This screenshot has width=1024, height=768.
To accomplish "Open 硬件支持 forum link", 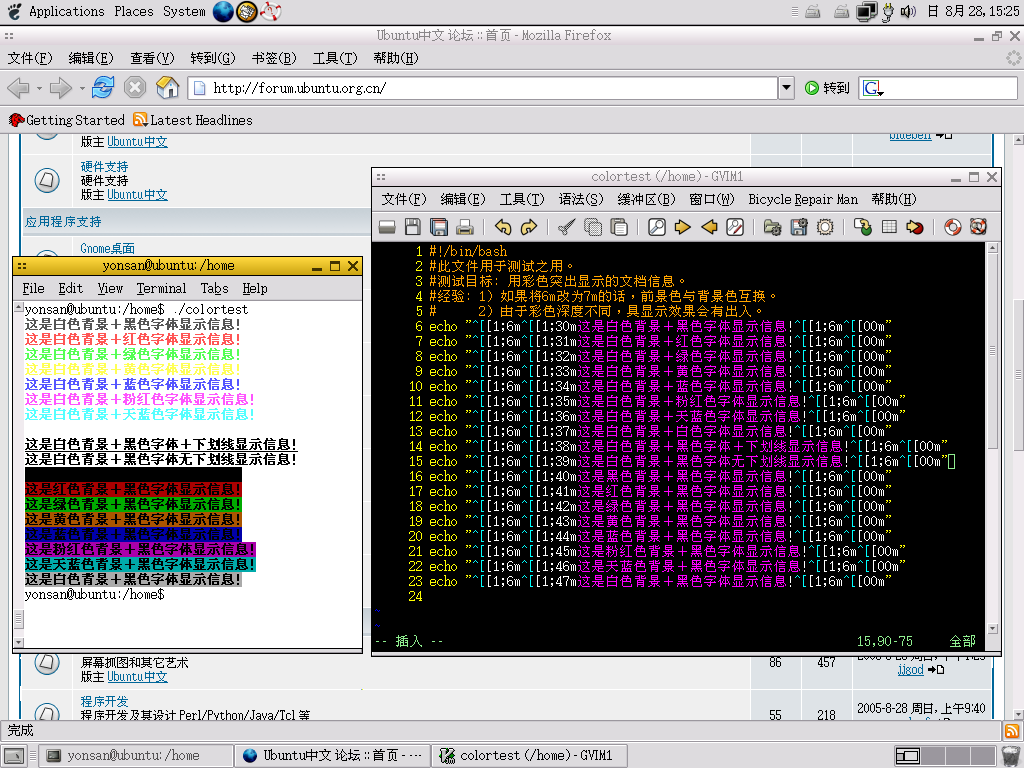I will coord(104,167).
